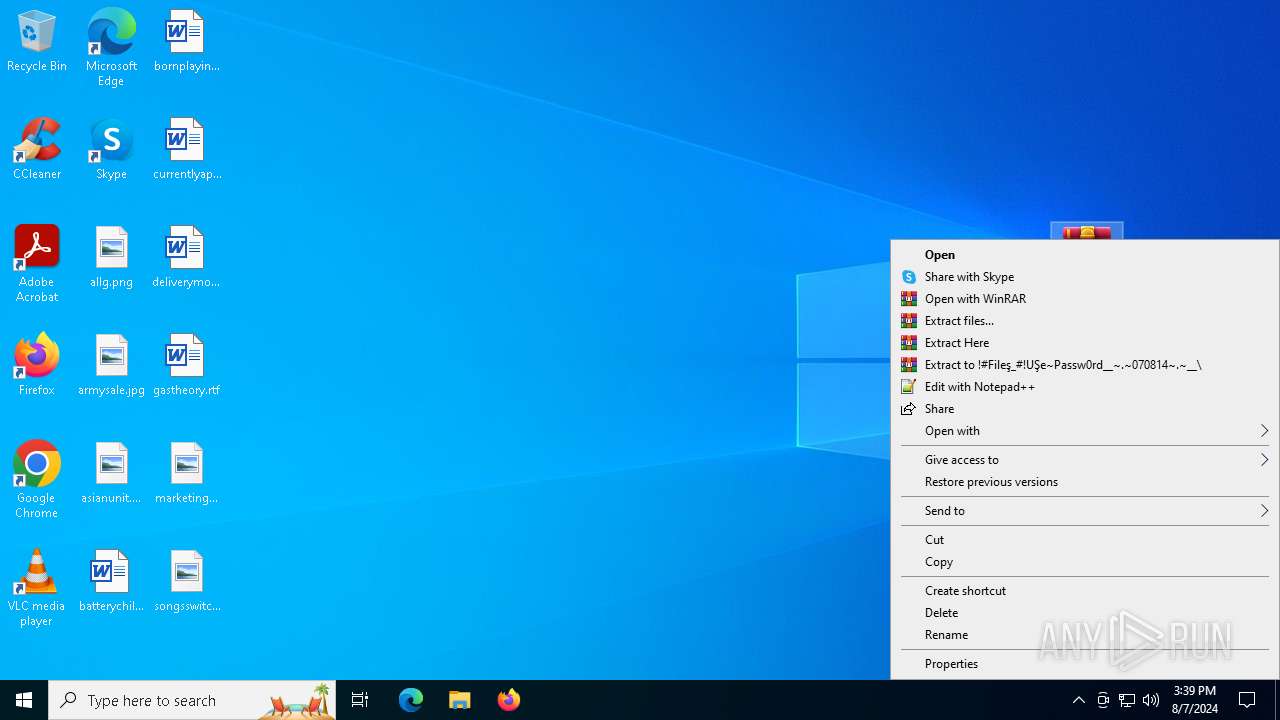Click the Type here to search box

pyautogui.click(x=192, y=700)
